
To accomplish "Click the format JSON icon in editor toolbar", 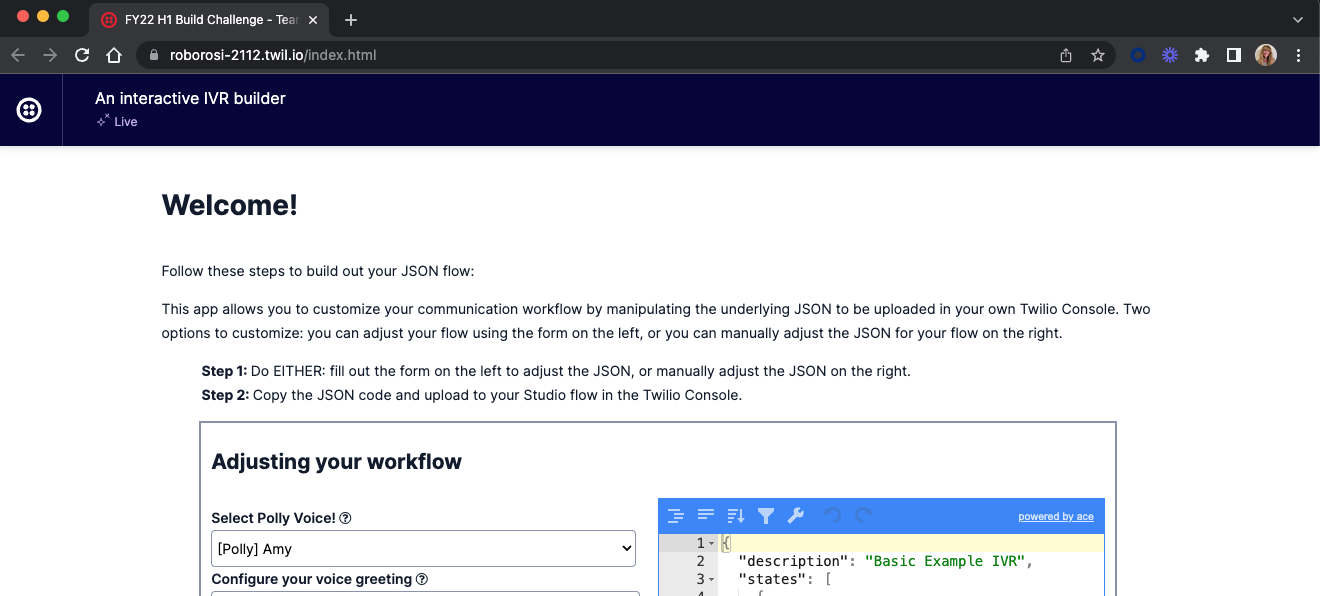I will point(676,516).
